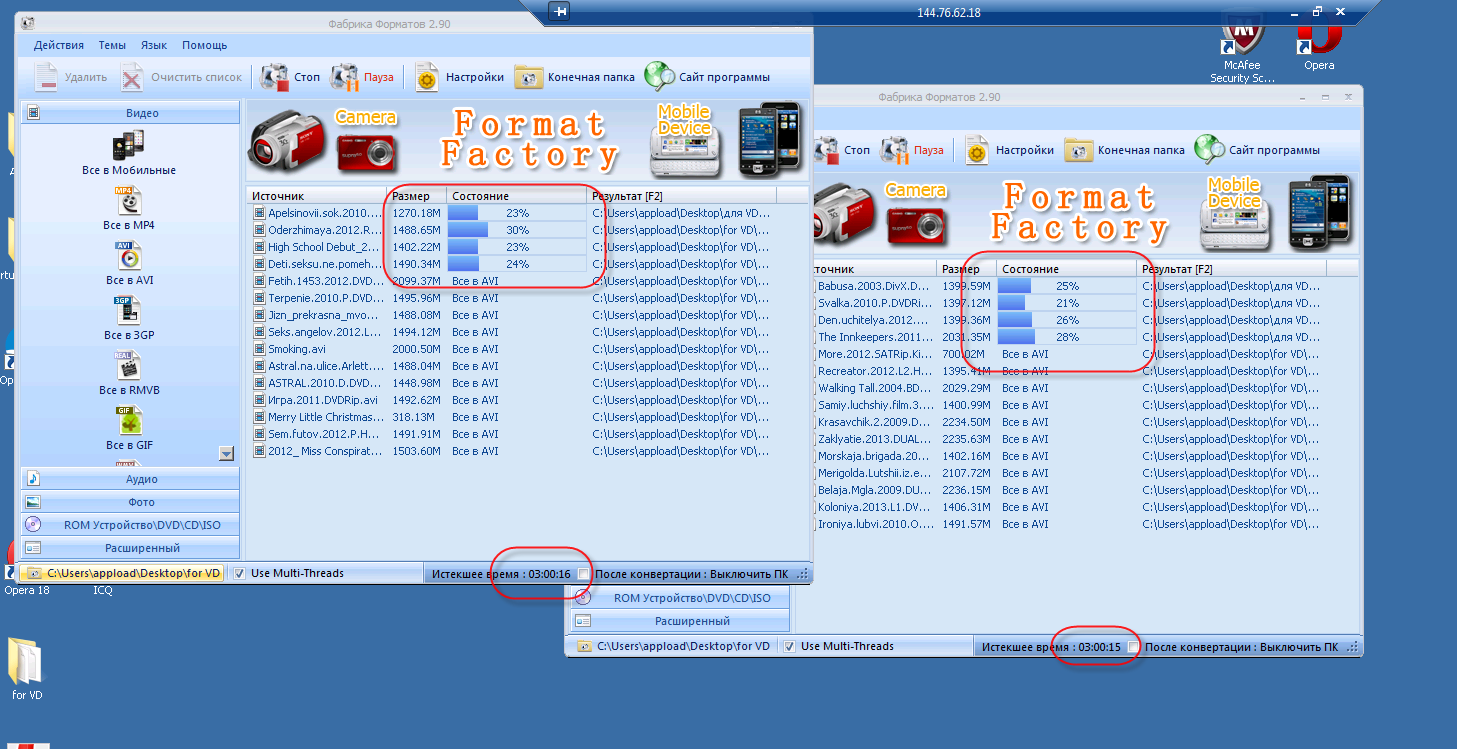Image resolution: width=1457 pixels, height=749 pixels.
Task: Select Все в MP4 conversion icon
Action: (129, 202)
